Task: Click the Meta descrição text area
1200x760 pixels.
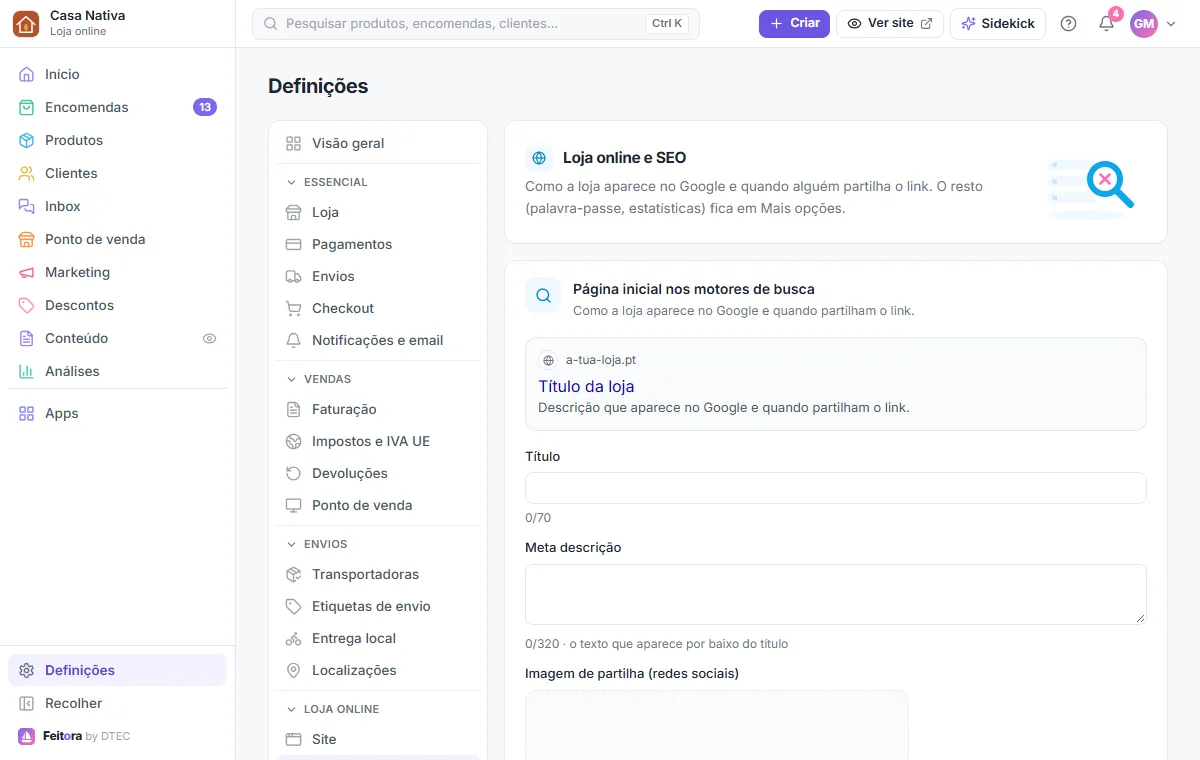Action: coord(836,594)
